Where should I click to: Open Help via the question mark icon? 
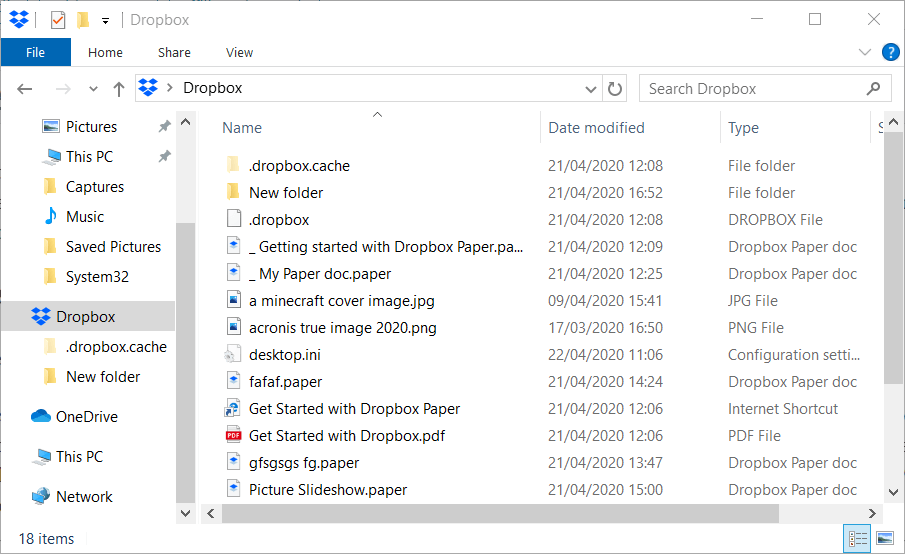(x=891, y=53)
